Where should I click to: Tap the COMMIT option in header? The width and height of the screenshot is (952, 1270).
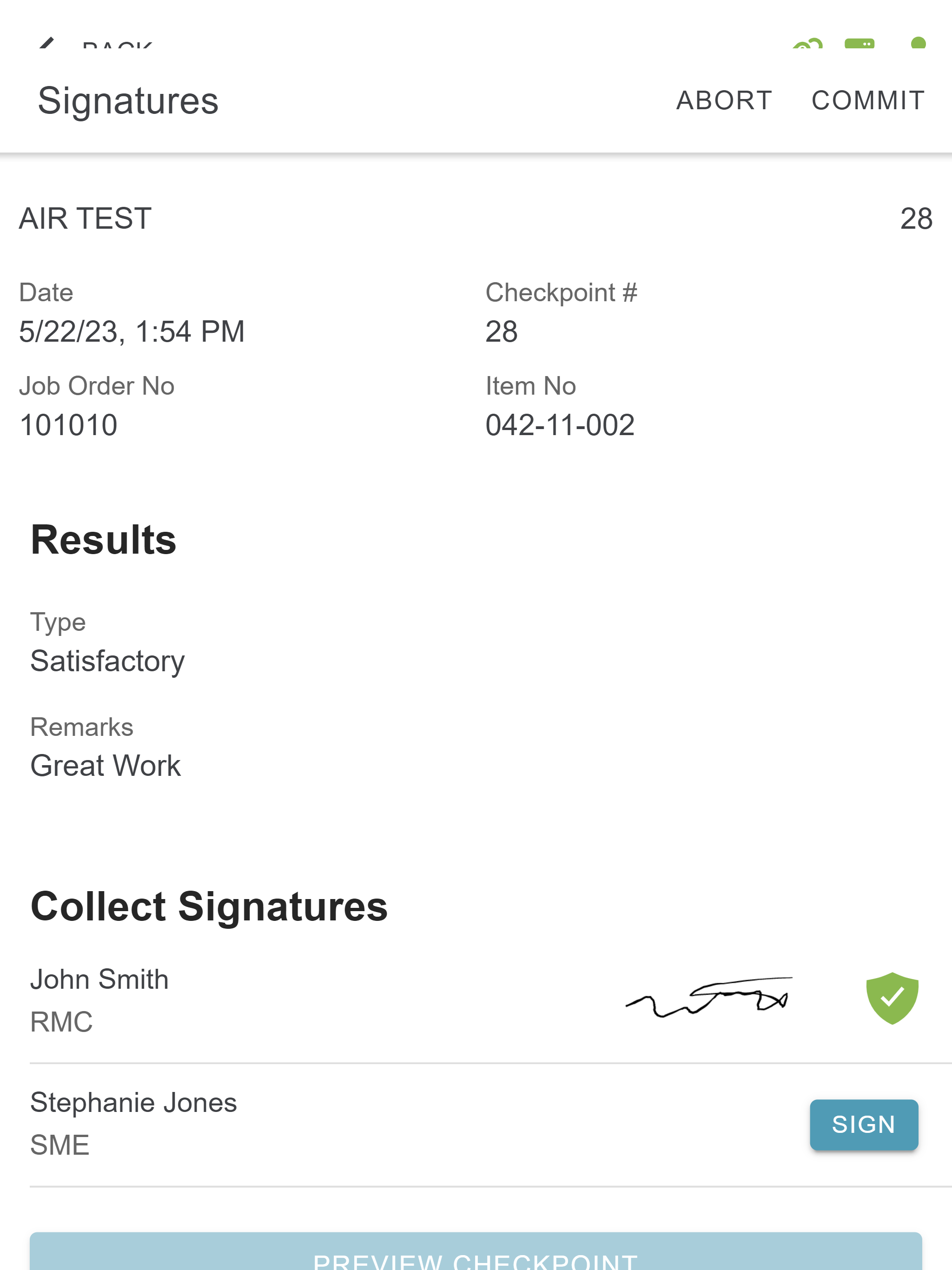point(867,100)
